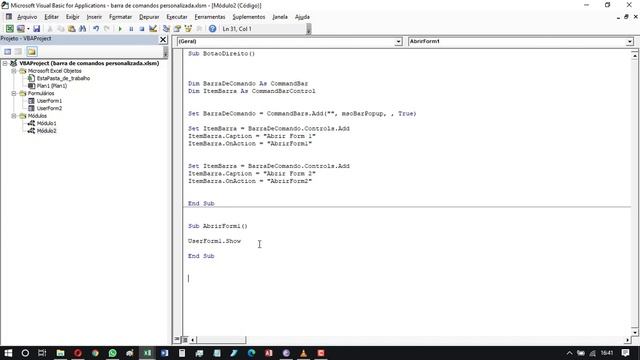
Task: Open the Properties Window toolbar icon
Action: [x=177, y=29]
